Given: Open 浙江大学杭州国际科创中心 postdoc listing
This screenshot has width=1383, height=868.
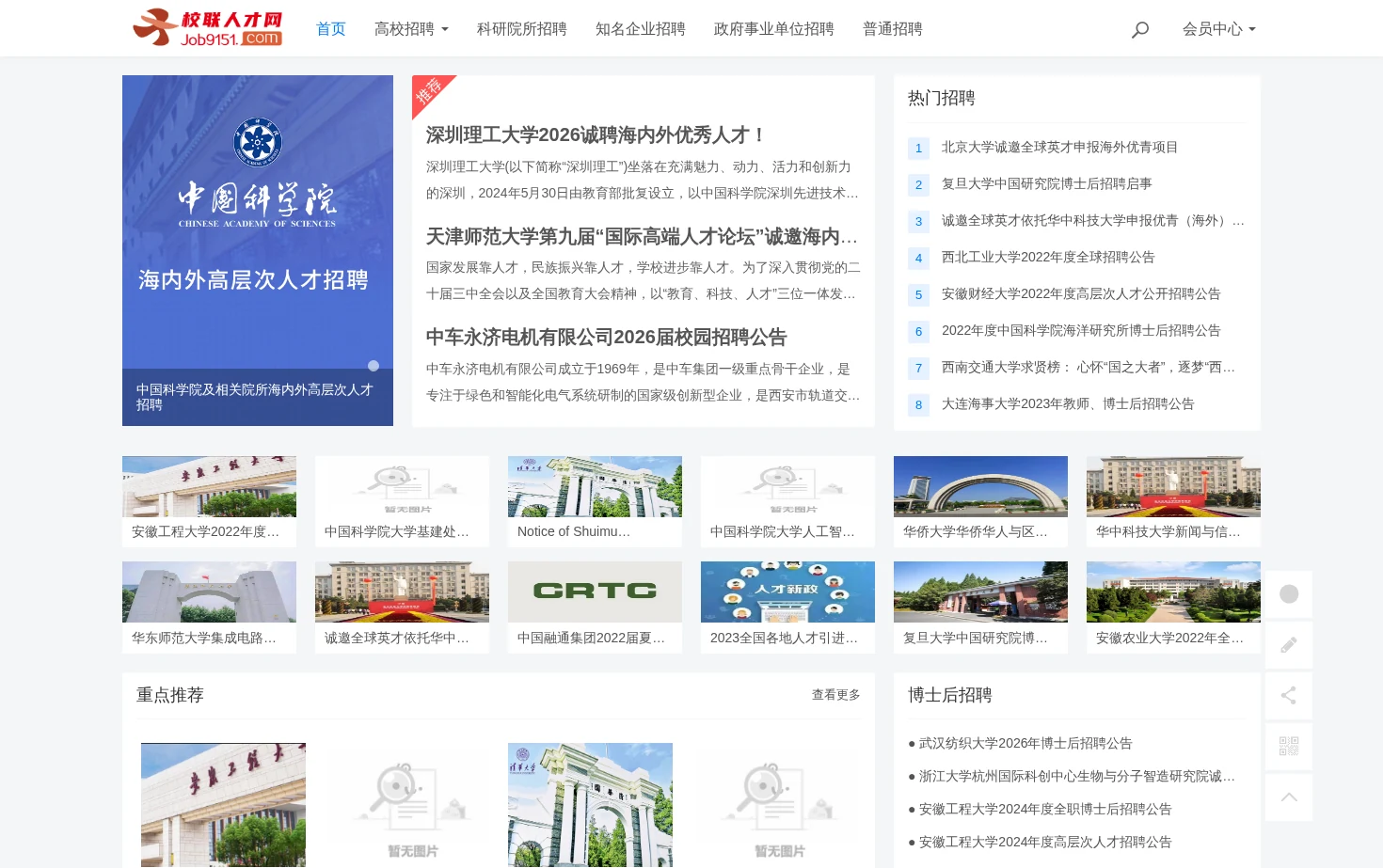Looking at the screenshot, I should [1077, 777].
